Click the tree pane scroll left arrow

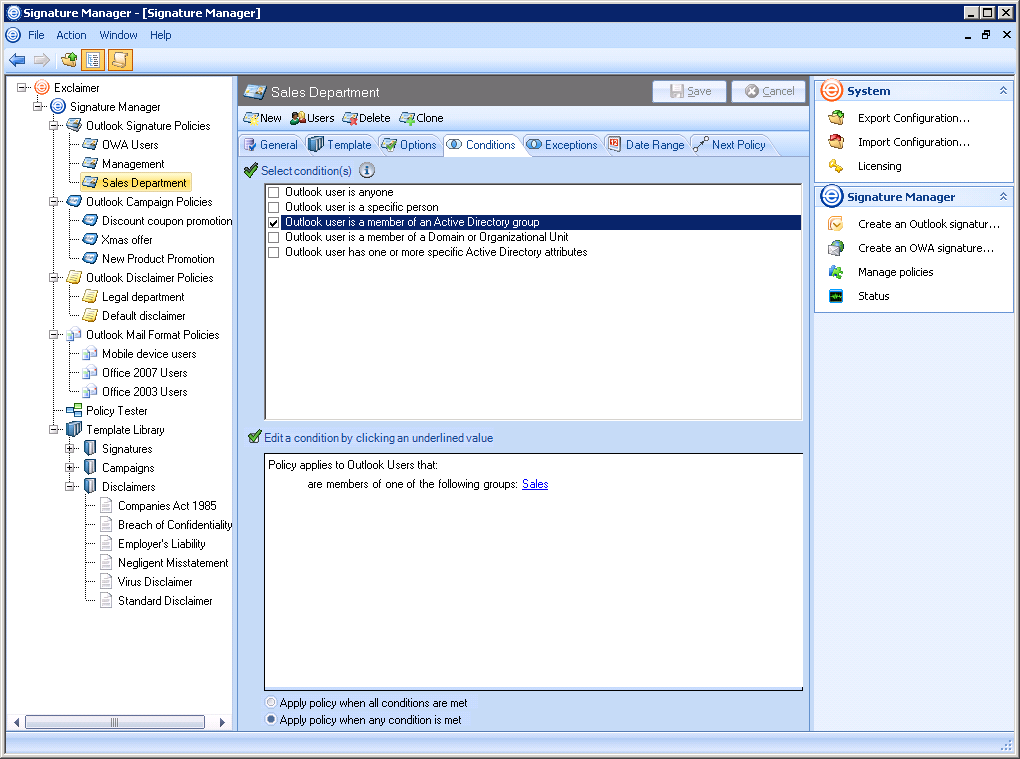point(16,722)
